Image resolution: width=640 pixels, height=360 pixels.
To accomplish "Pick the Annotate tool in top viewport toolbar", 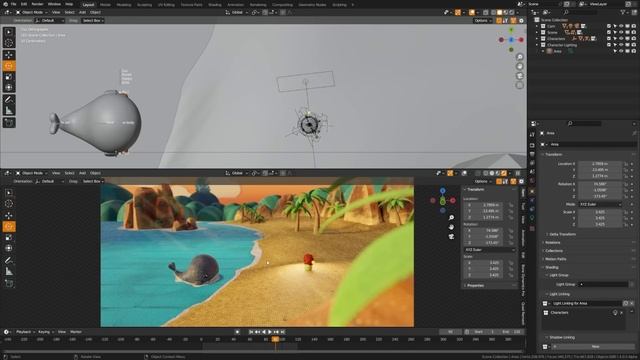I will click(9, 100).
